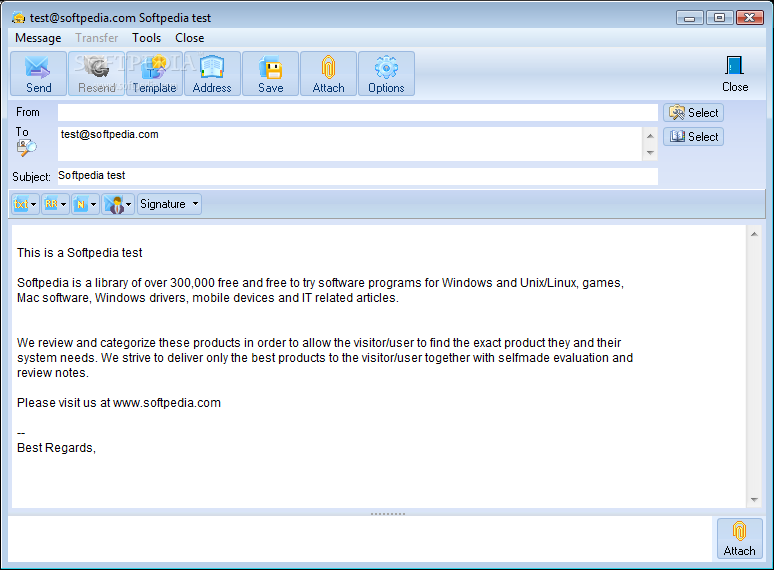Click the person identity icon

click(x=114, y=204)
